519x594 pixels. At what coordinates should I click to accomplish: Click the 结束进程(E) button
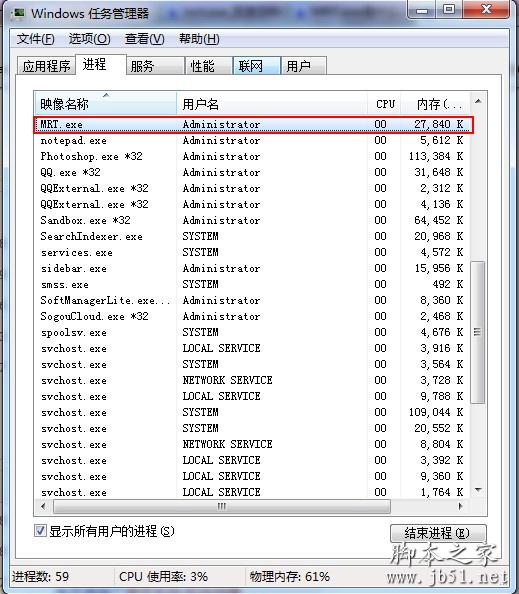pos(438,533)
